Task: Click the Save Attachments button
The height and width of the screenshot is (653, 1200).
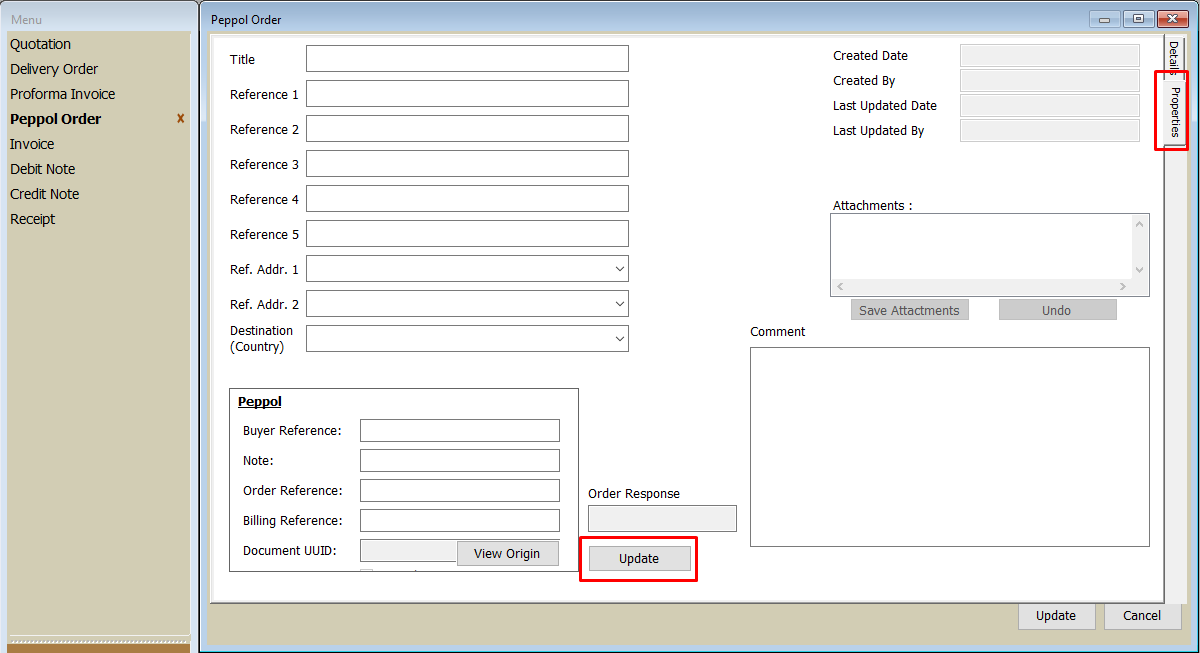Action: (x=909, y=310)
